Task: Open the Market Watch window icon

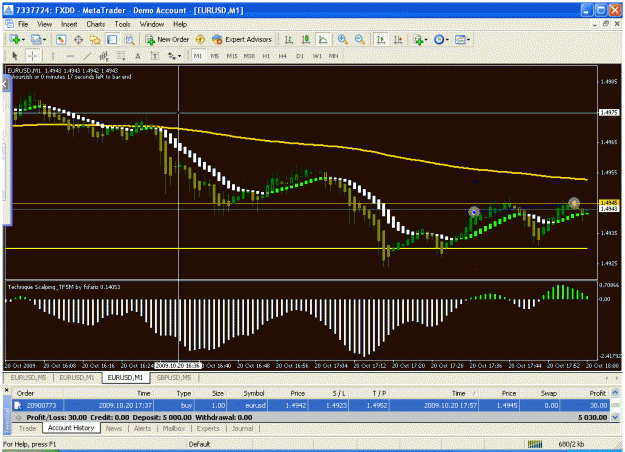Action: (61, 39)
